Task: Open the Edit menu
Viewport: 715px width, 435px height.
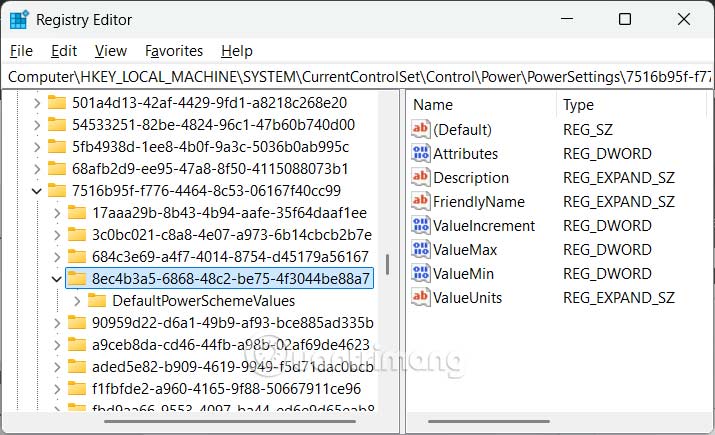Action: click(x=64, y=51)
